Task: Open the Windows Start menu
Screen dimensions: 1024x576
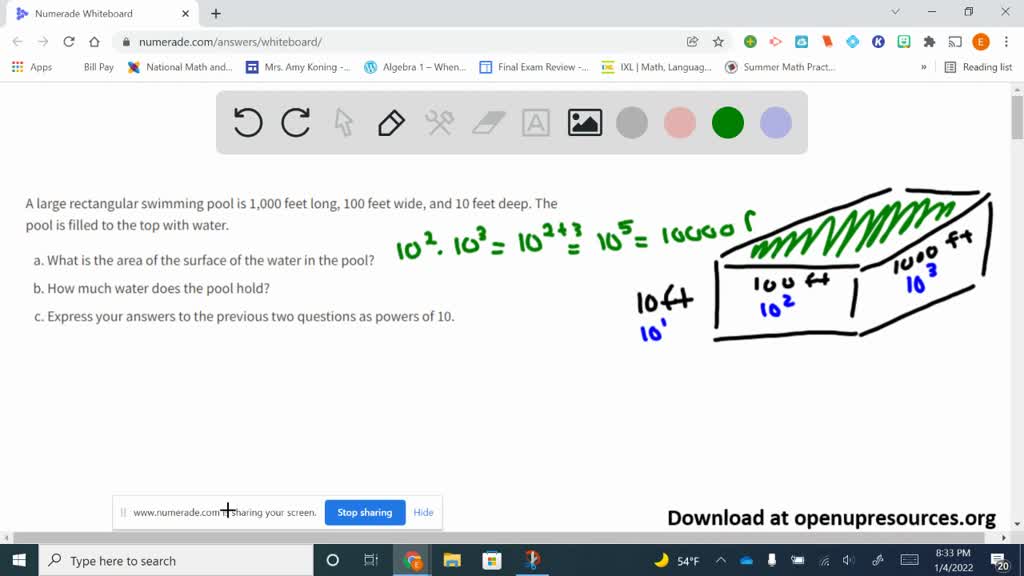Action: pos(19,560)
